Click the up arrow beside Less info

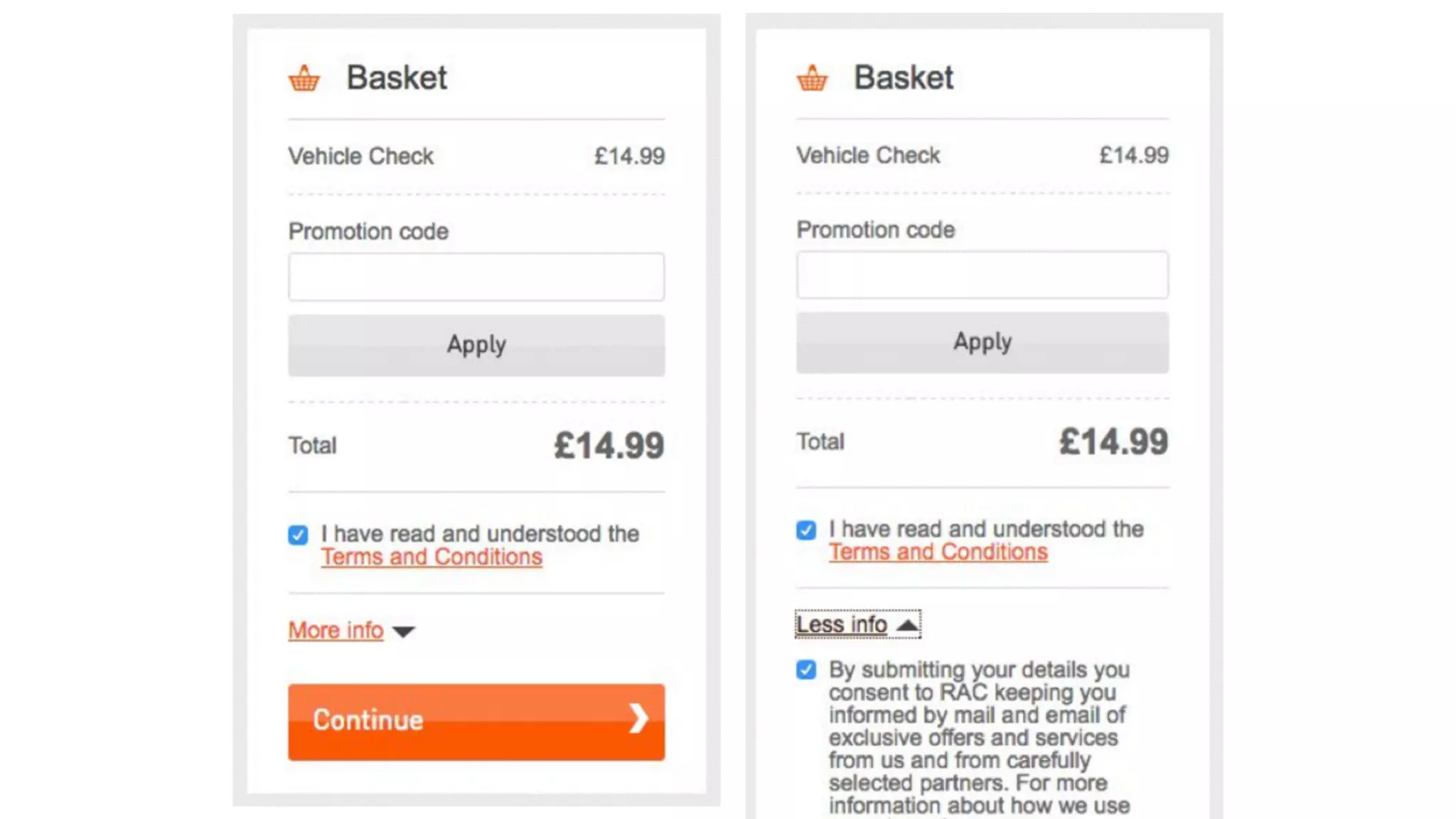[x=907, y=626]
